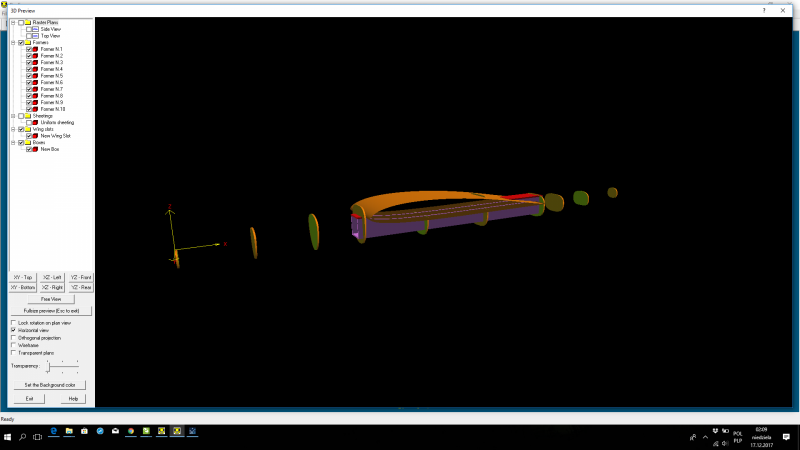
Task: Collapse the Formers tree node
Action: click(13, 42)
